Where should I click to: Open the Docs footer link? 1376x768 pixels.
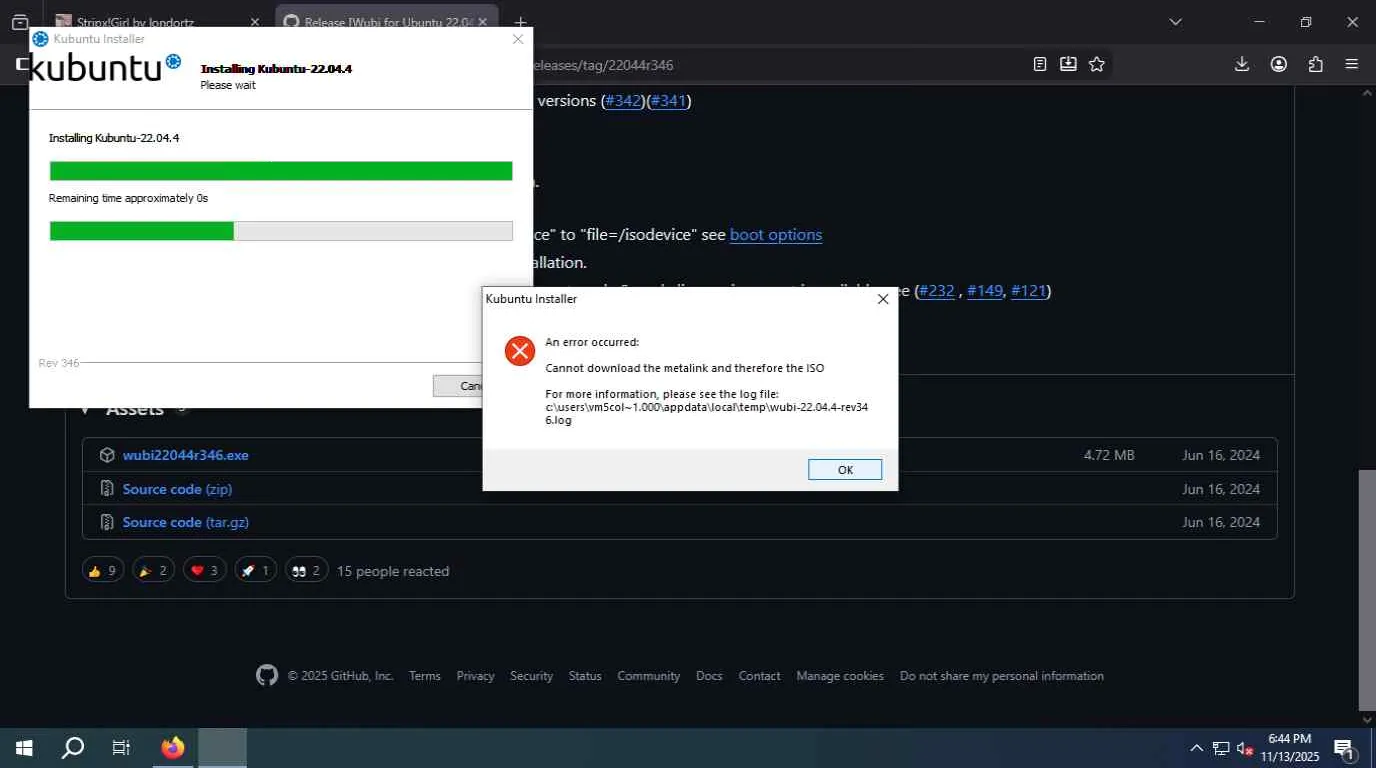(709, 676)
